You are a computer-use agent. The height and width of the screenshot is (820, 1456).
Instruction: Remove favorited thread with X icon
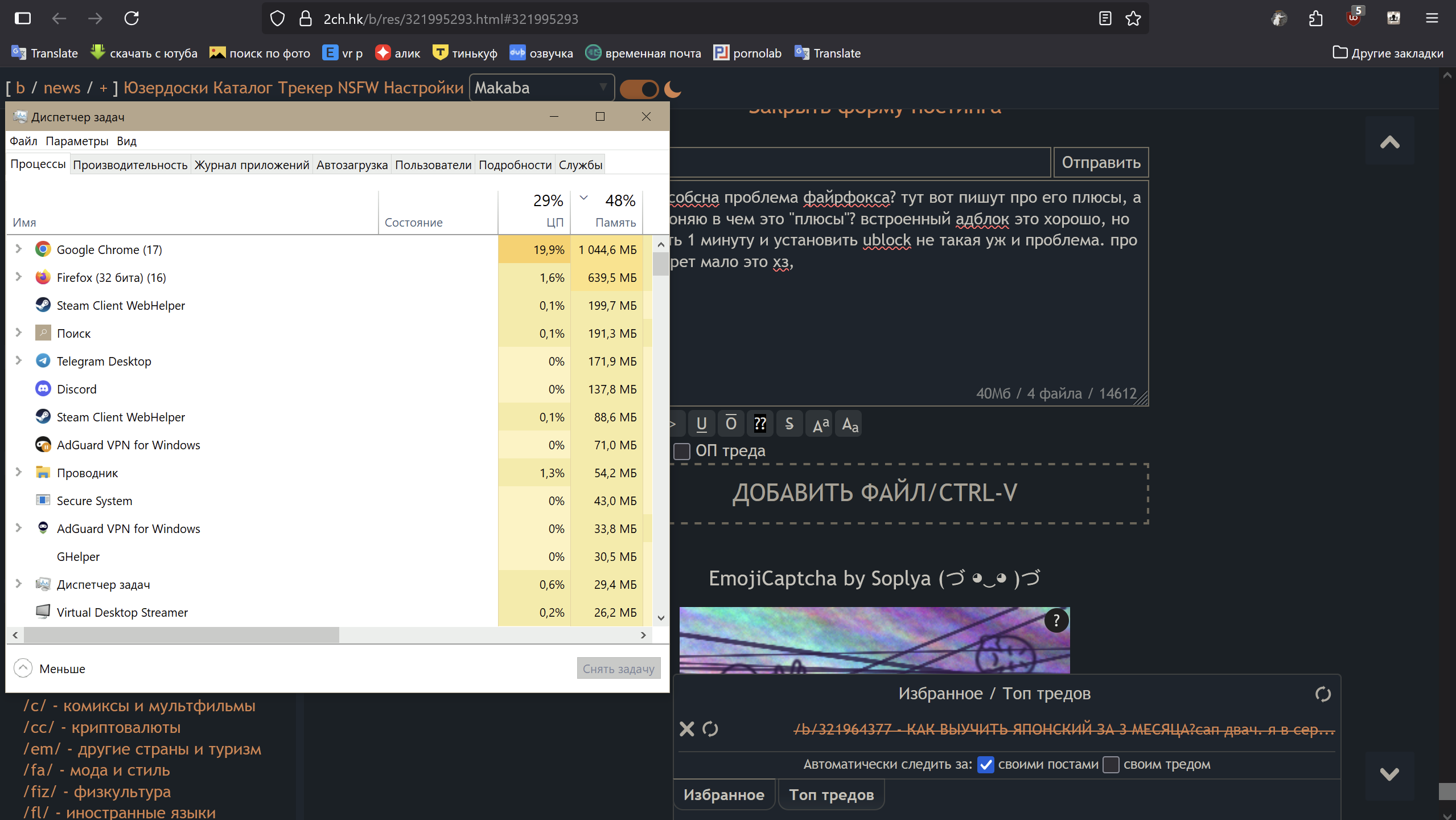point(687,729)
